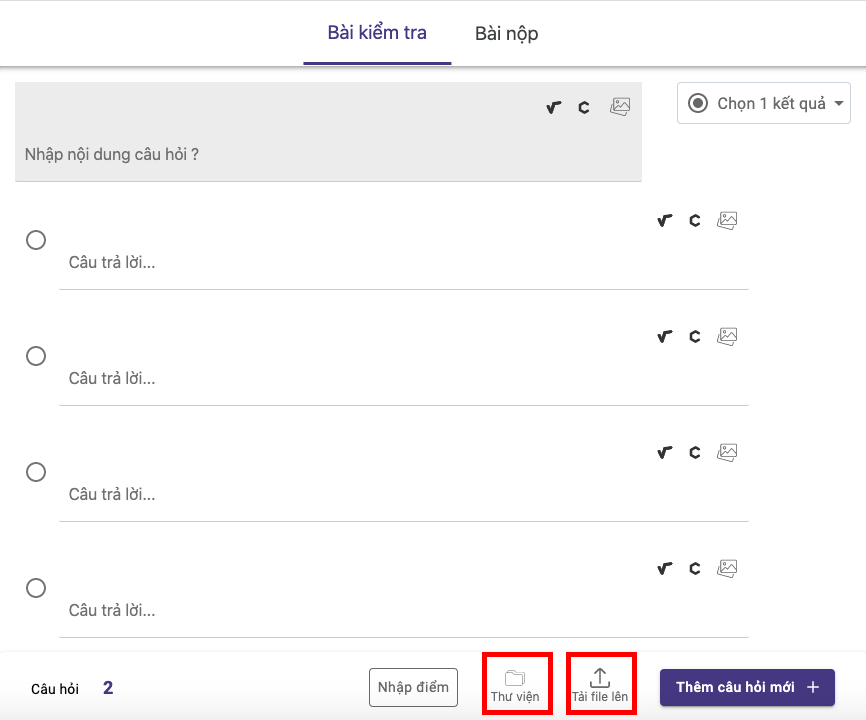Image resolution: width=866 pixels, height=720 pixels.
Task: Choose the third answer radio button
Action: [x=36, y=472]
